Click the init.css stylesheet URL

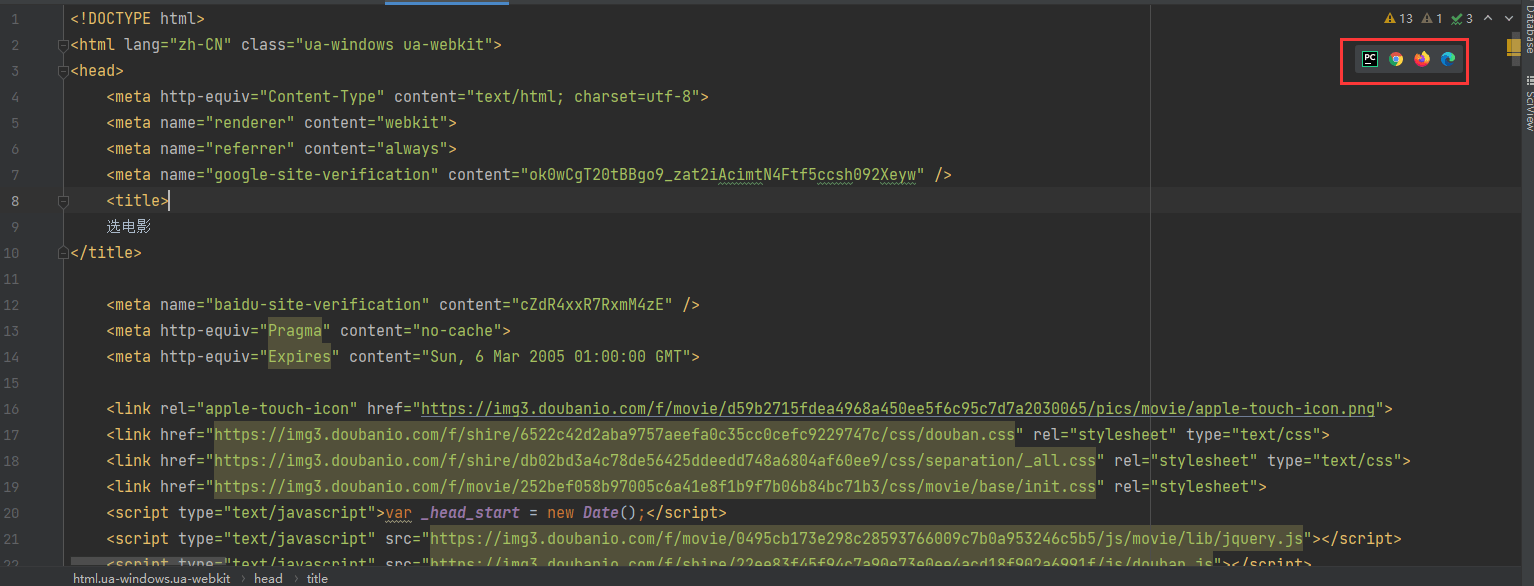click(x=655, y=487)
